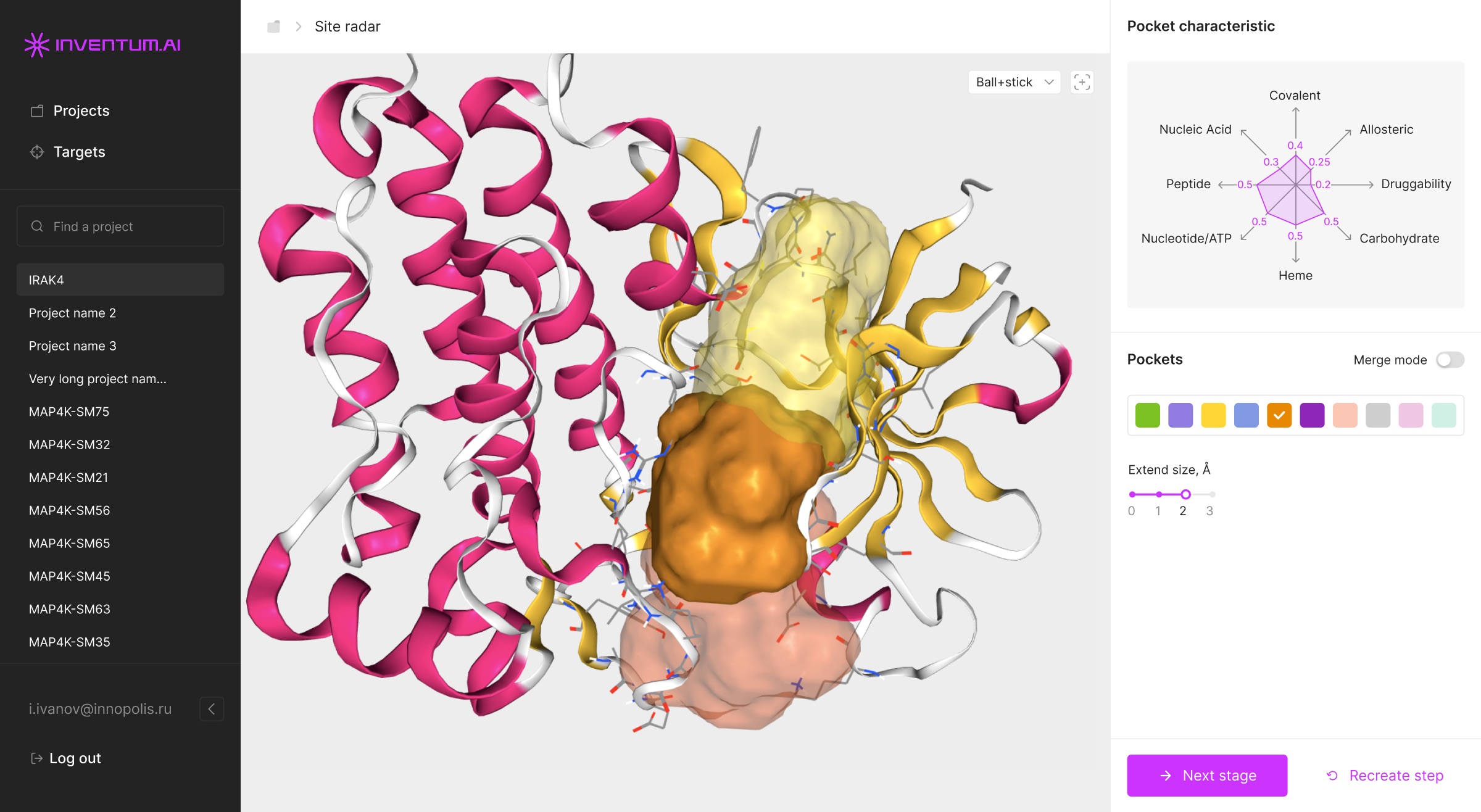Open the Ball+stick representation dropdown
Screen dimensions: 1481x812
pyautogui.click(x=1014, y=82)
